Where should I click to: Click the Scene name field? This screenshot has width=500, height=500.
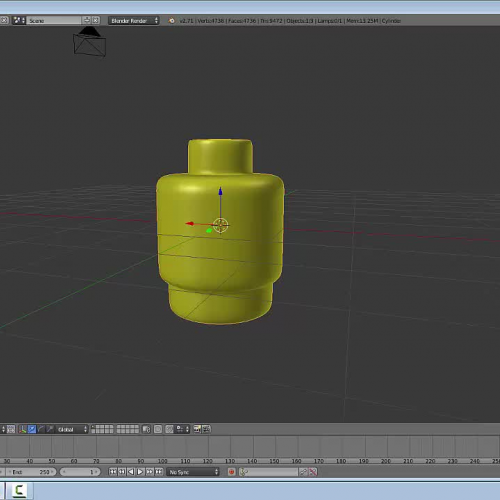54,21
